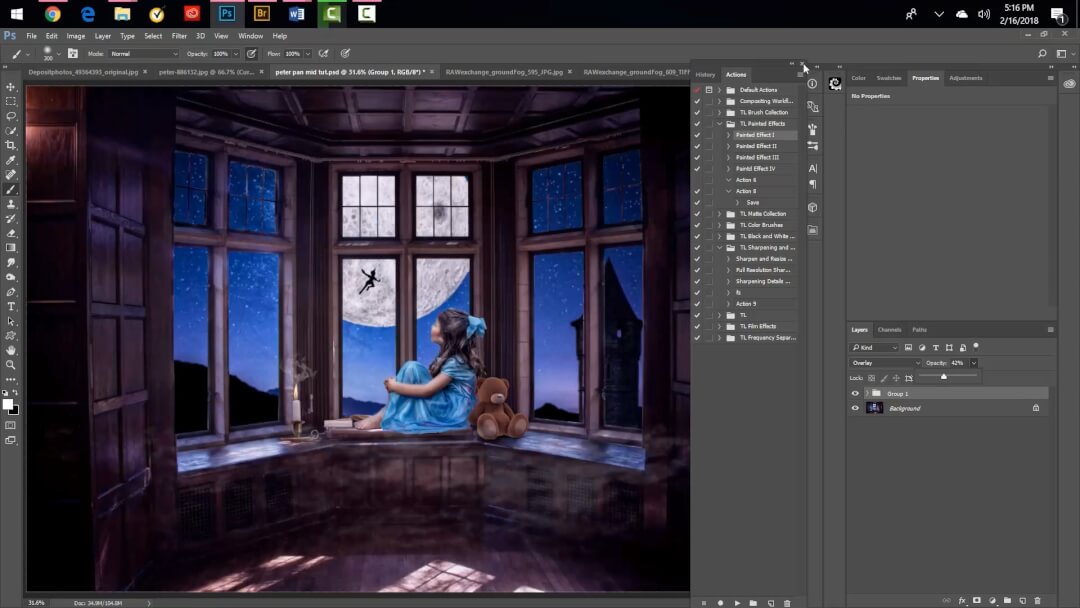The width and height of the screenshot is (1080, 608).
Task: Open the Paragraph panel icon
Action: pyautogui.click(x=813, y=185)
